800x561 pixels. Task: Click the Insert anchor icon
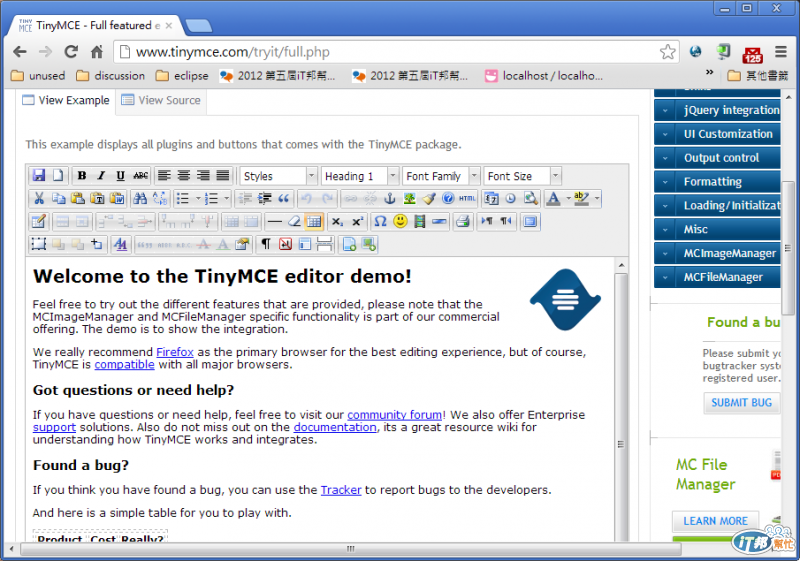pos(390,198)
